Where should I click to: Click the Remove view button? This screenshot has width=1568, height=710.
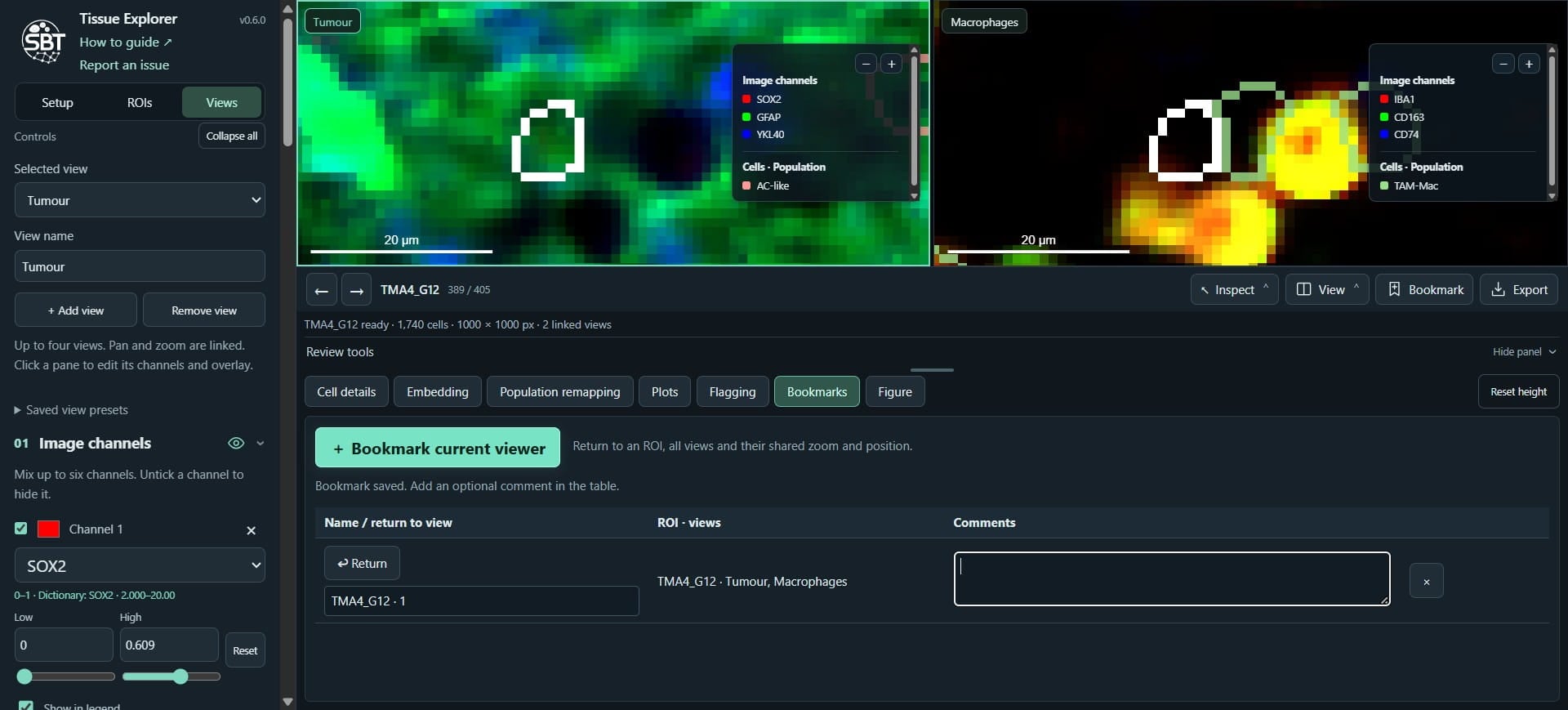(x=204, y=310)
